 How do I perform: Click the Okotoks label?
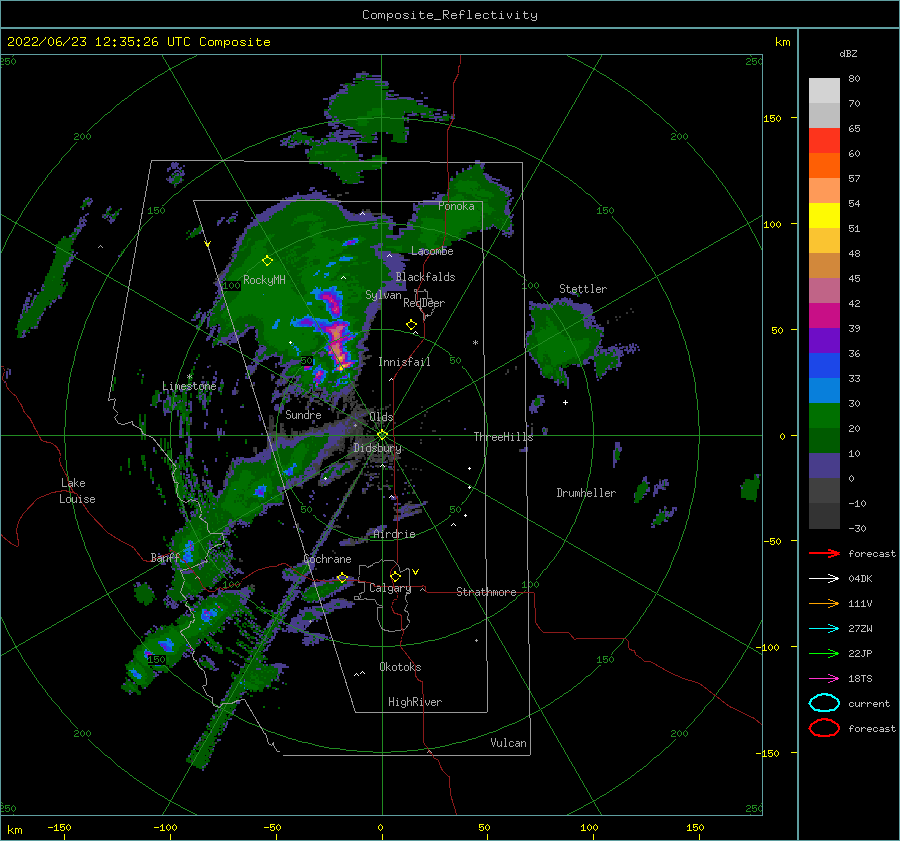click(400, 667)
